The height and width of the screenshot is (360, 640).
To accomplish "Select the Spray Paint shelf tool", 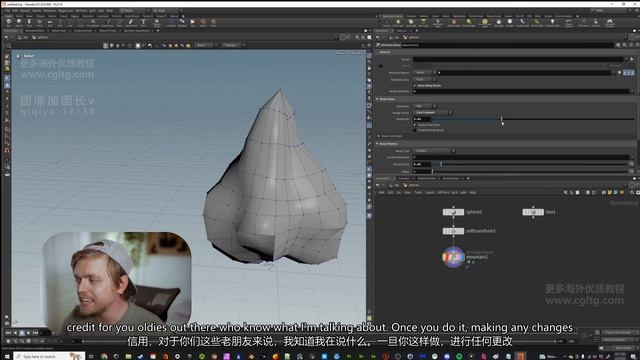I will 131,23.
